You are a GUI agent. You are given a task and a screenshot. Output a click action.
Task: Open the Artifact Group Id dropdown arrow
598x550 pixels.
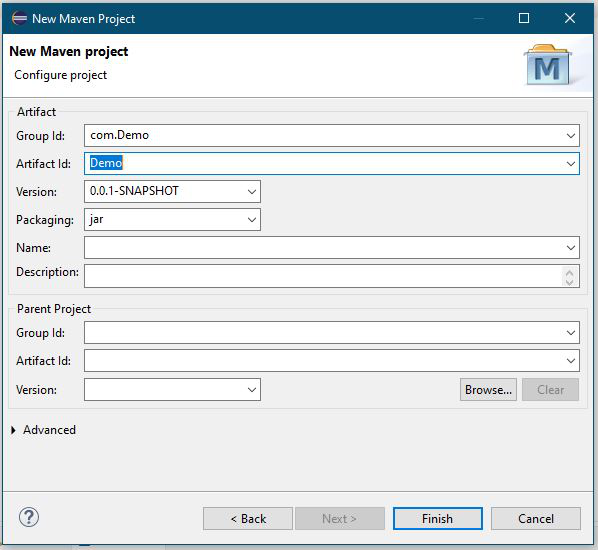point(571,136)
